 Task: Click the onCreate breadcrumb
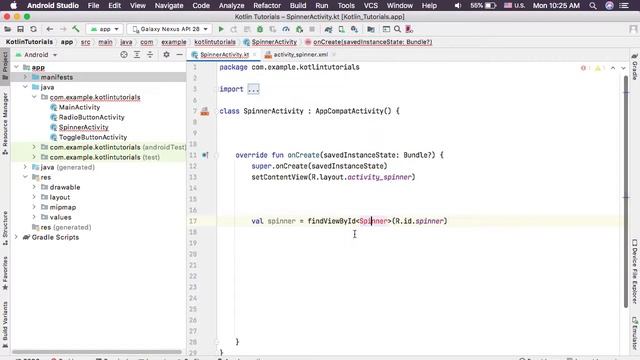tap(369, 42)
